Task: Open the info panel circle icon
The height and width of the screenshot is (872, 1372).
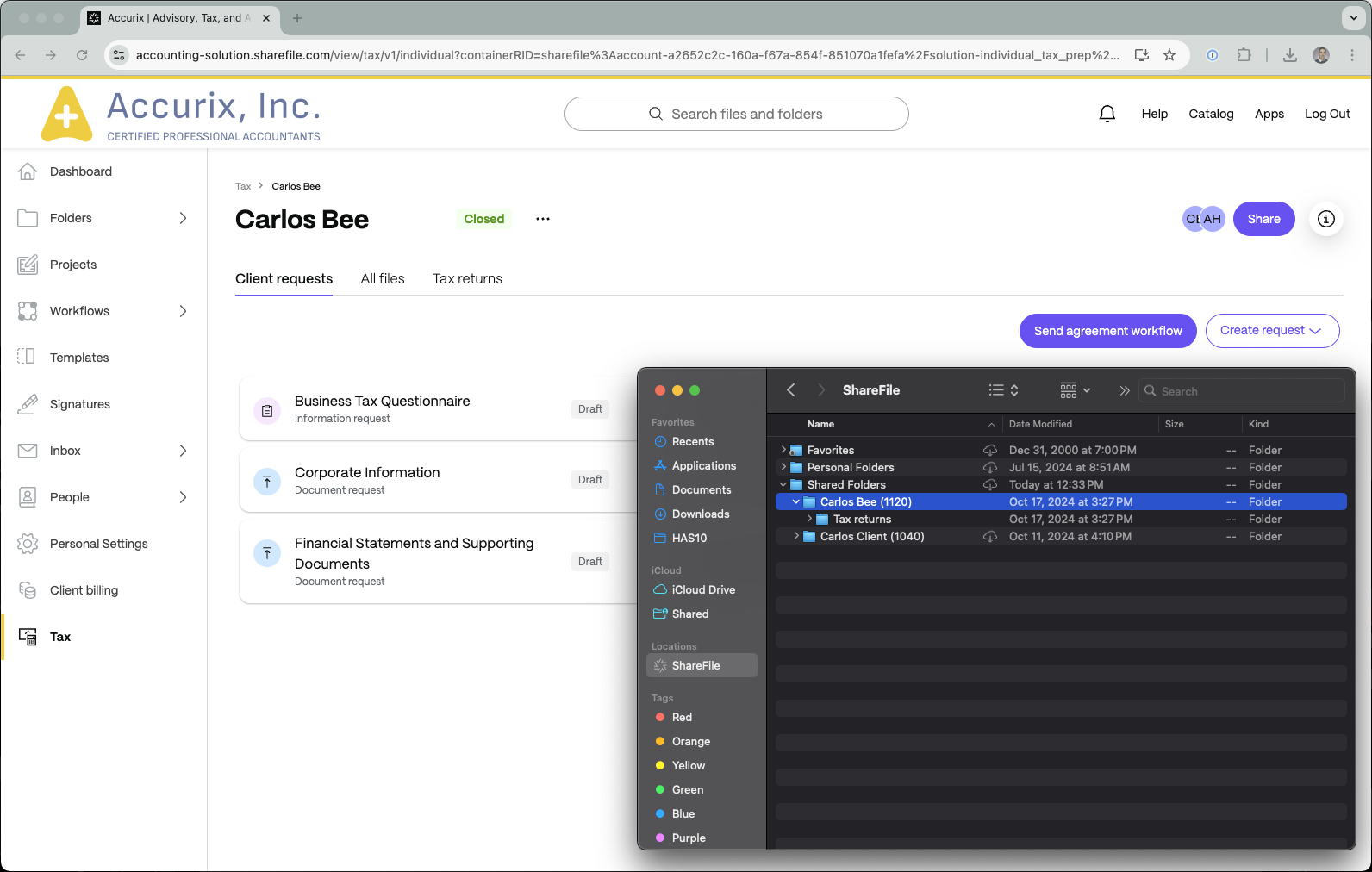Action: click(x=1326, y=219)
